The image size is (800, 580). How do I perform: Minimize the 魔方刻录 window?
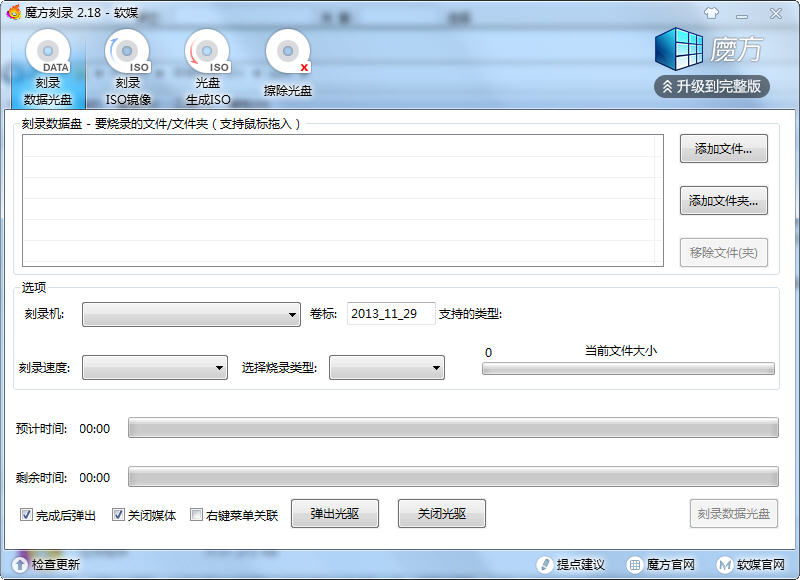tap(742, 15)
